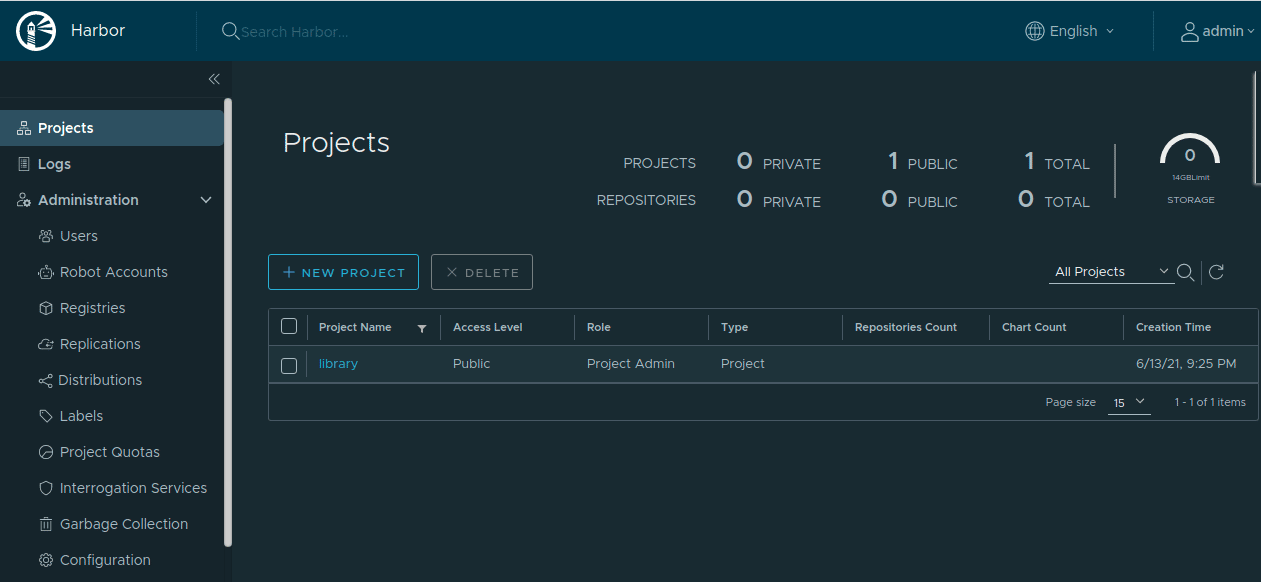Sort by the Role column header
Viewport: 1261px width, 582px height.
(x=598, y=327)
